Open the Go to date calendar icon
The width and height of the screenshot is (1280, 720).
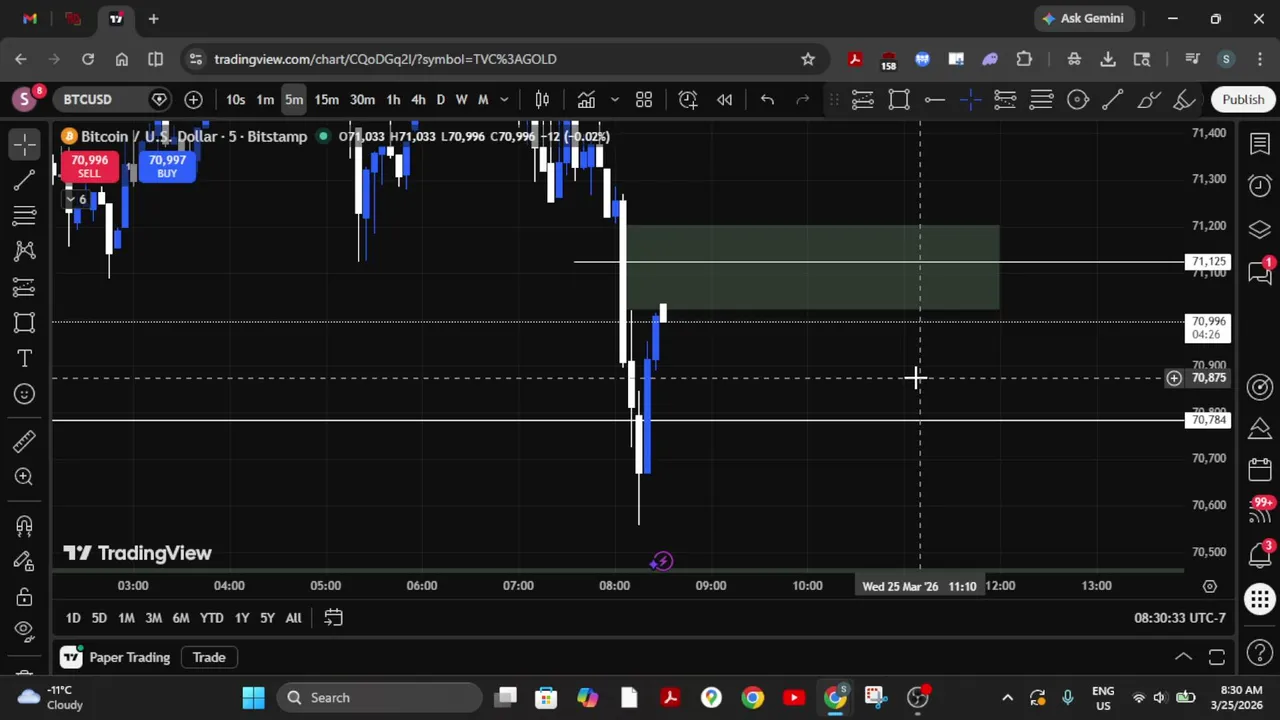[x=333, y=618]
